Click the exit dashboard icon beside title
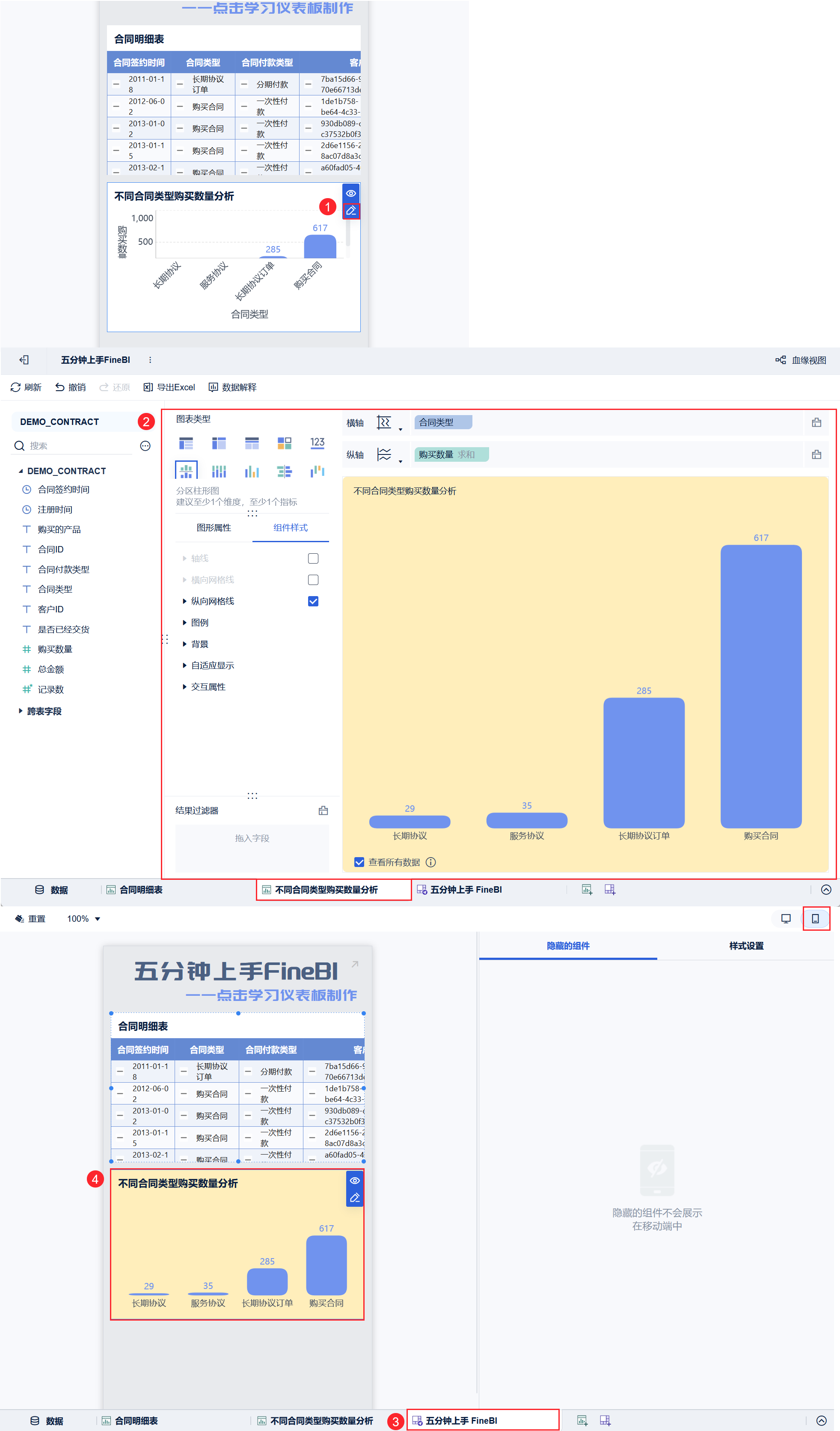Viewport: 840px width, 1431px height. (24, 359)
